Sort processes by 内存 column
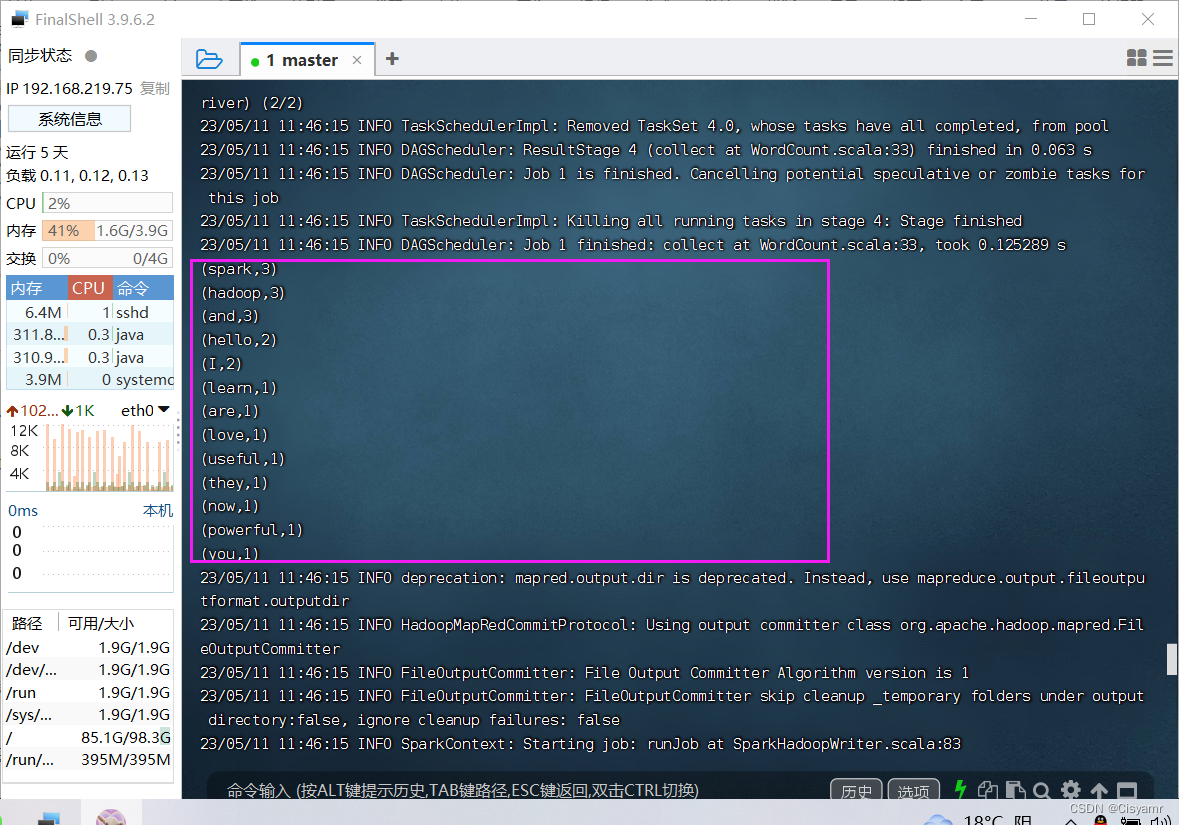This screenshot has width=1179, height=825. tap(36, 288)
